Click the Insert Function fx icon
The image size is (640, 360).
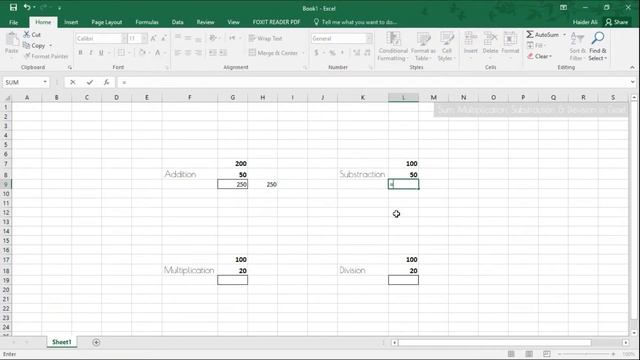pos(106,82)
